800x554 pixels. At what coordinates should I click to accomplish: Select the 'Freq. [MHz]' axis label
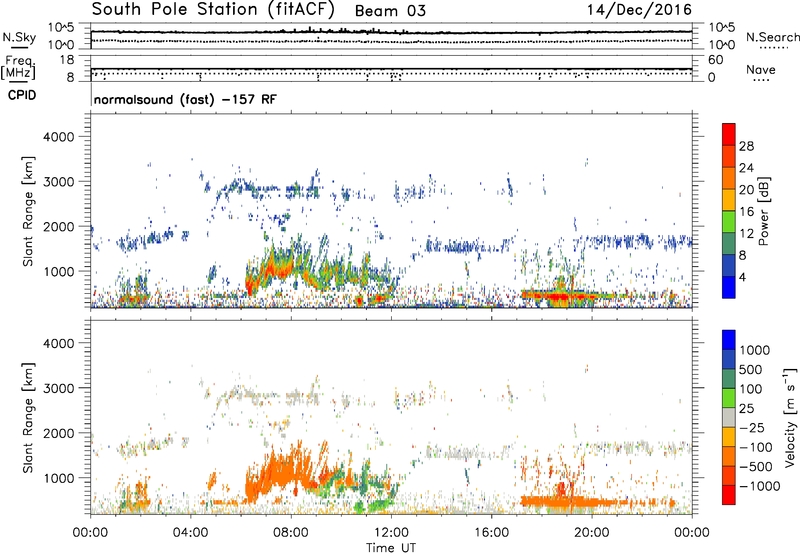tap(19, 68)
